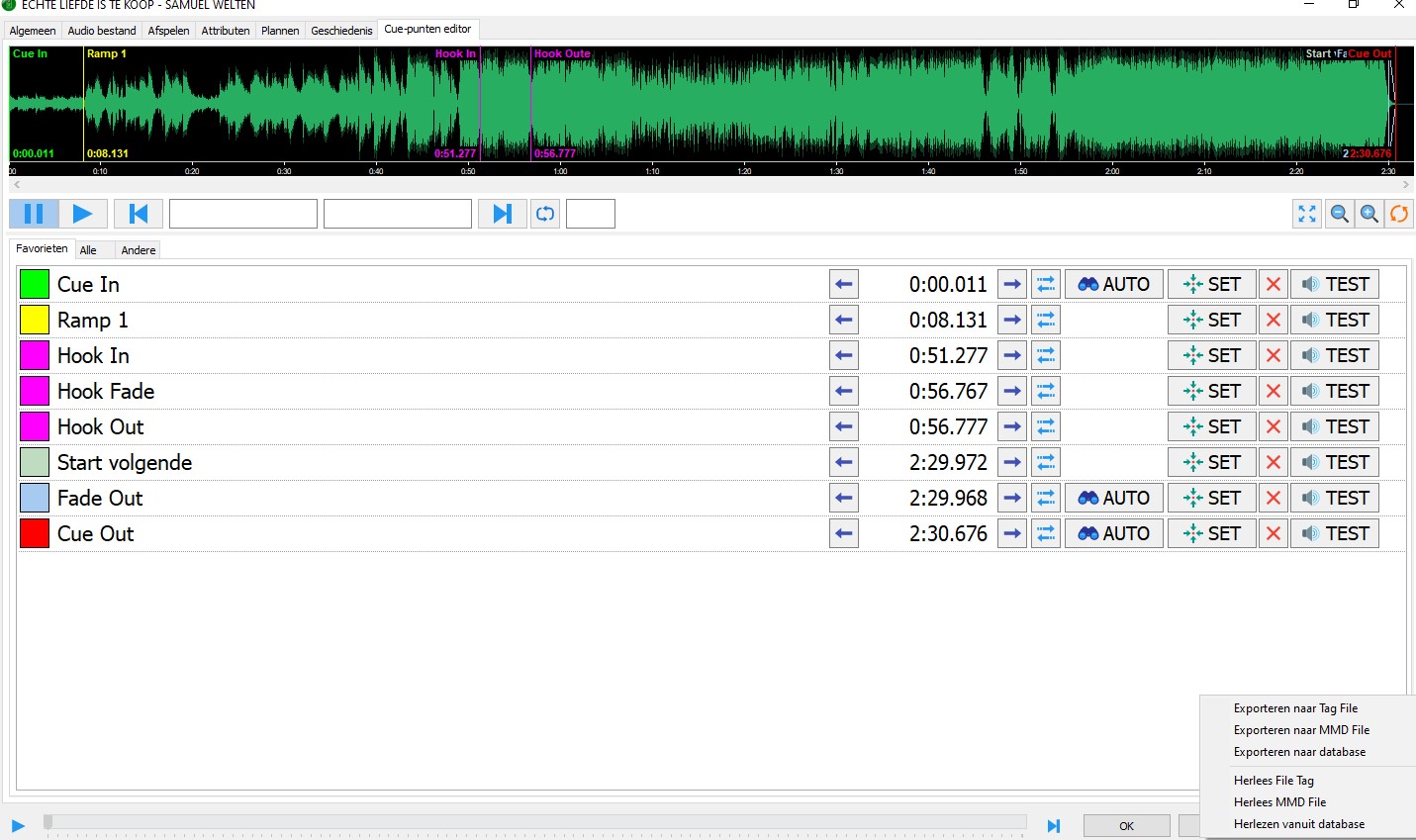Move Hook Out forward with the right arrow
Screen dimensions: 1416x840
1012,427
